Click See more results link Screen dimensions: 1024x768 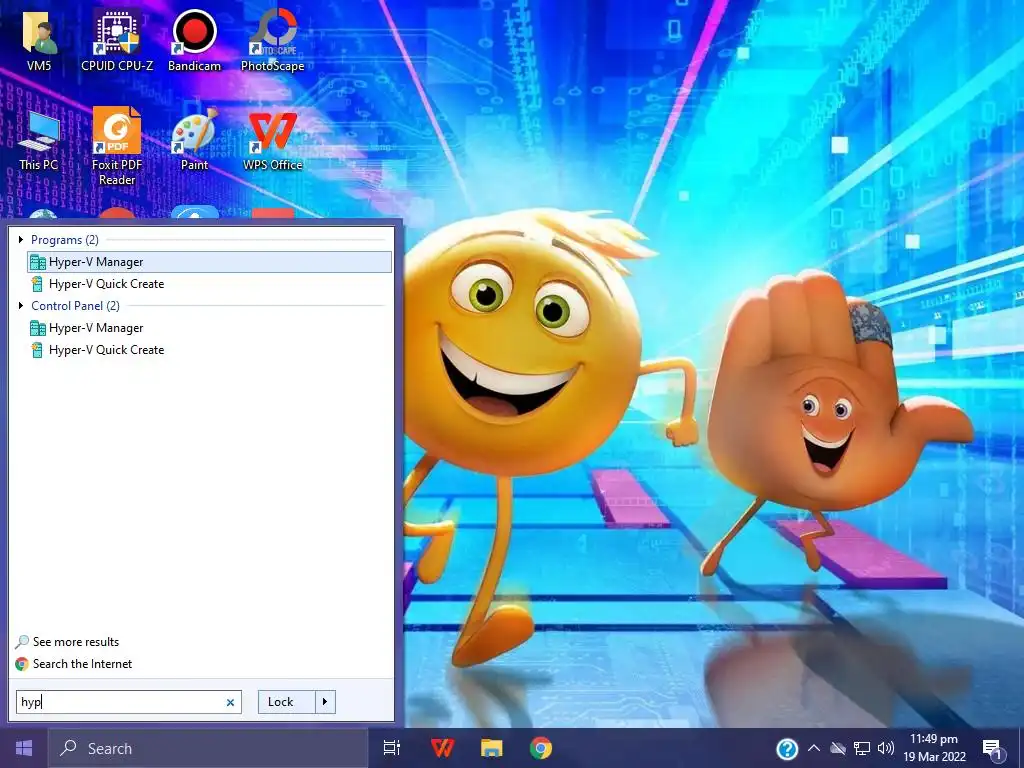click(76, 642)
